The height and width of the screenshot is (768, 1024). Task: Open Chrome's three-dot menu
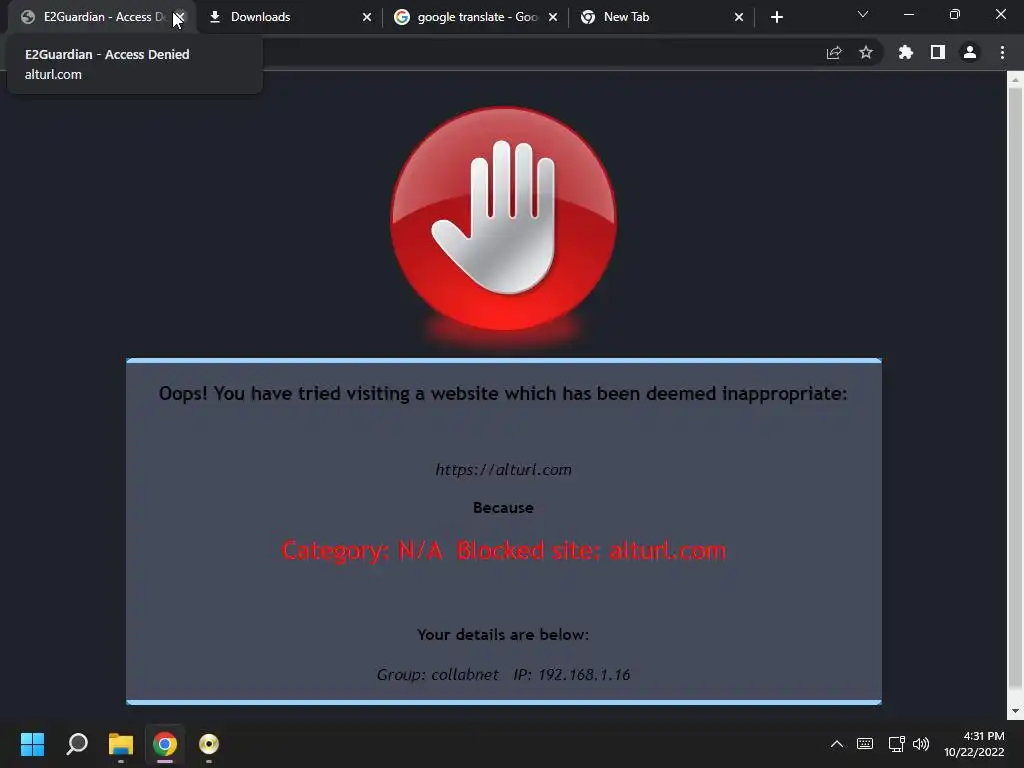click(1002, 52)
